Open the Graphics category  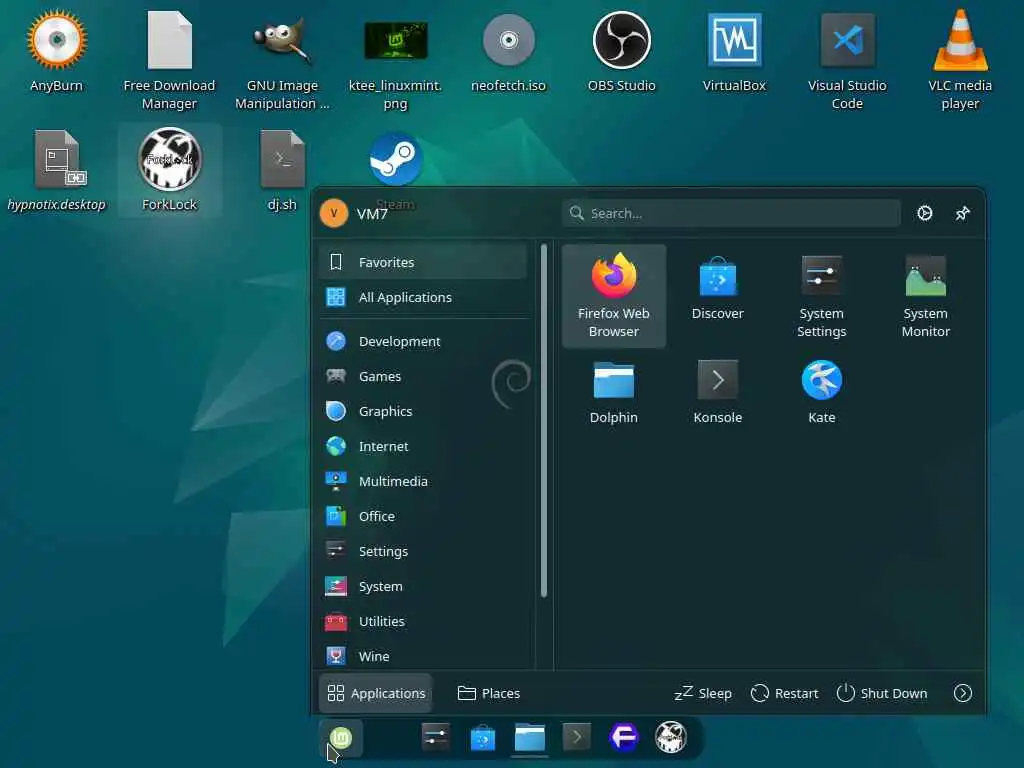click(x=423, y=411)
